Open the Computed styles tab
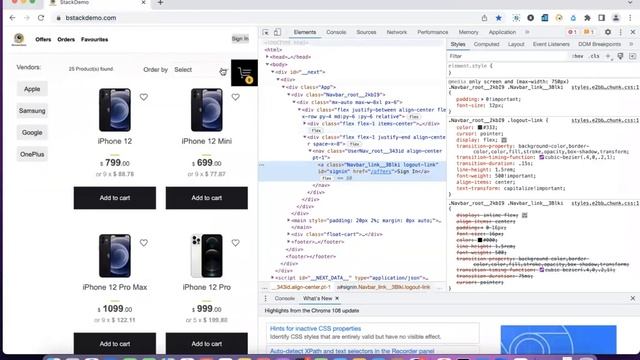 pos(487,44)
